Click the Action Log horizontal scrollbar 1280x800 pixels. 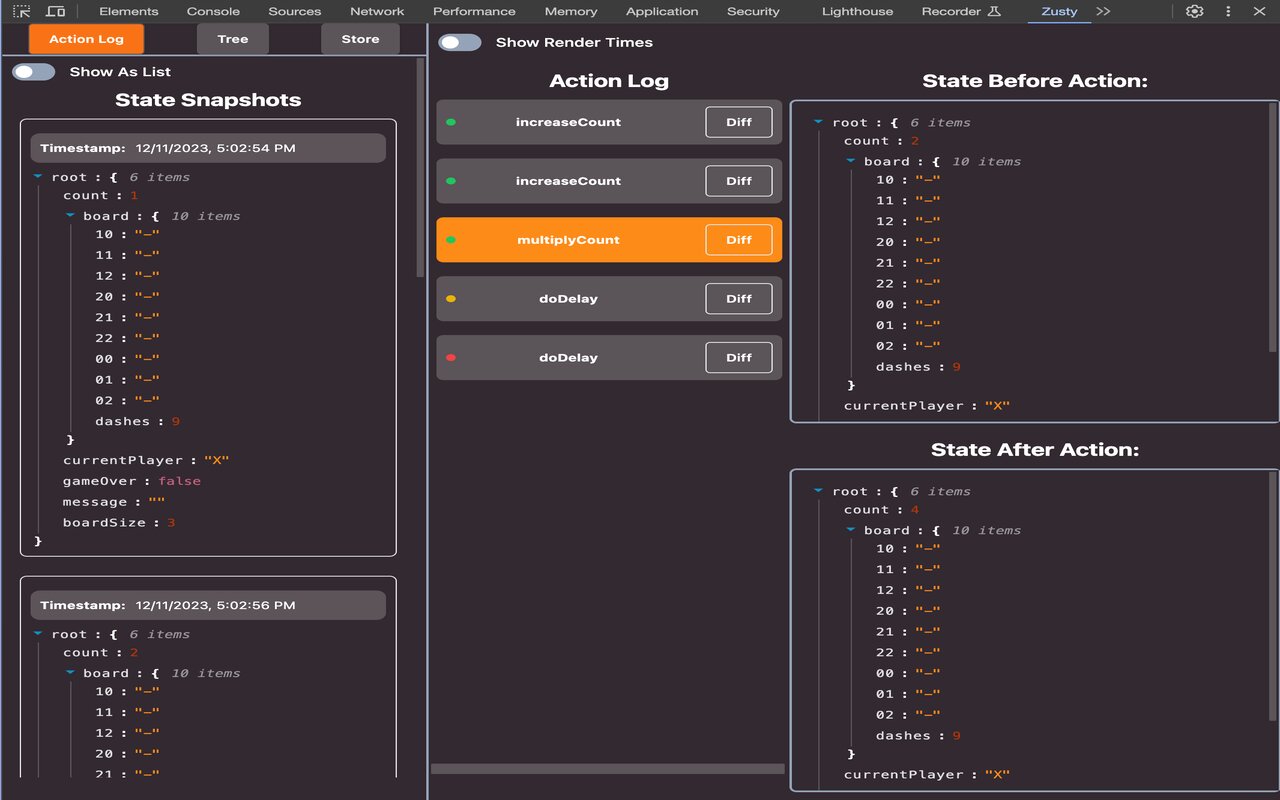[607, 769]
